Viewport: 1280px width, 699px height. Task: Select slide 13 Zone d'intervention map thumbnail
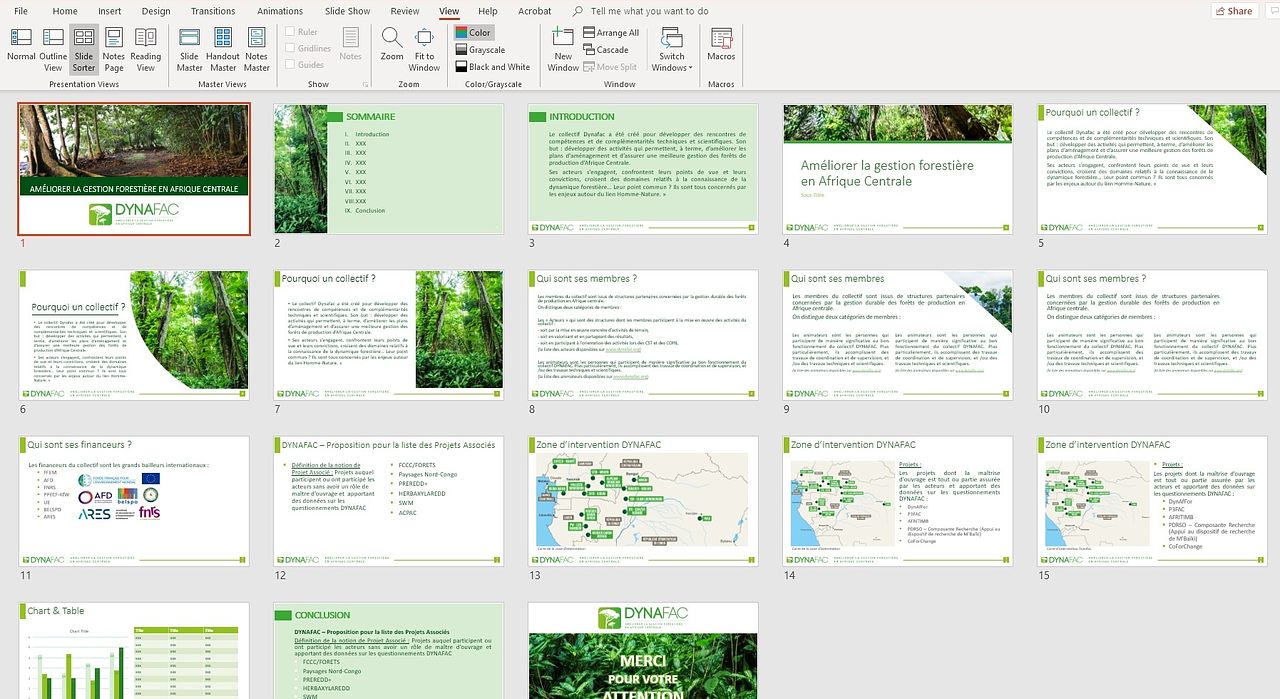[643, 501]
